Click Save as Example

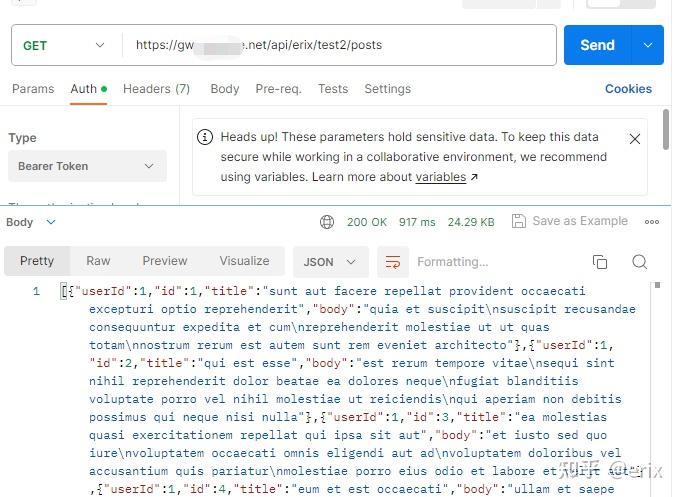(570, 222)
